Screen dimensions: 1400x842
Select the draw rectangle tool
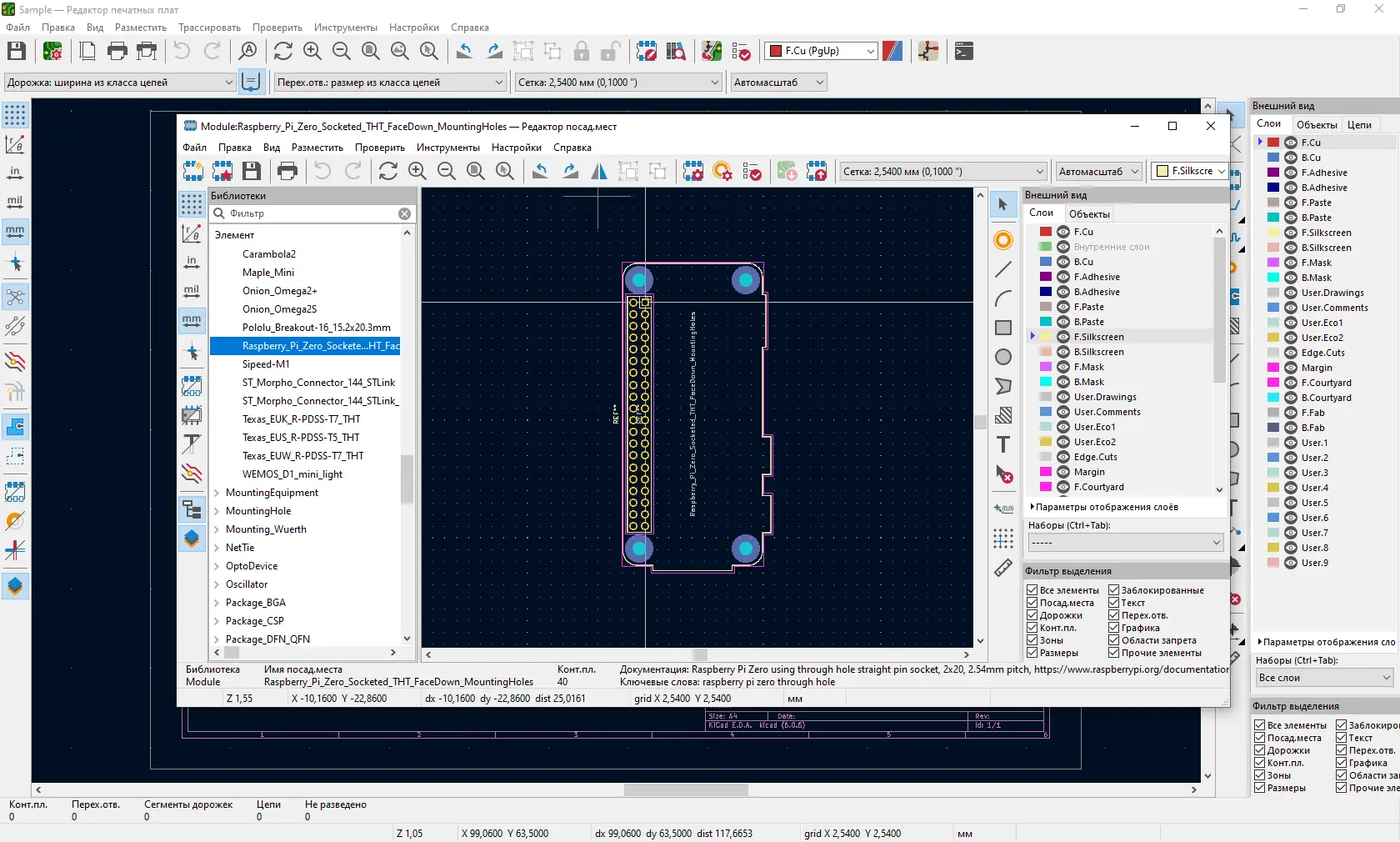pyautogui.click(x=1003, y=328)
